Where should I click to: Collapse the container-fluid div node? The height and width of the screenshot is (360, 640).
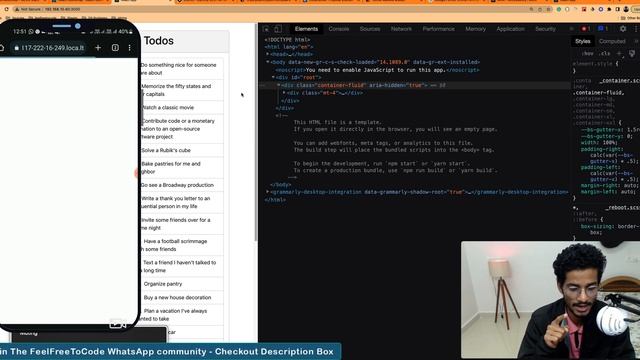[x=278, y=85]
